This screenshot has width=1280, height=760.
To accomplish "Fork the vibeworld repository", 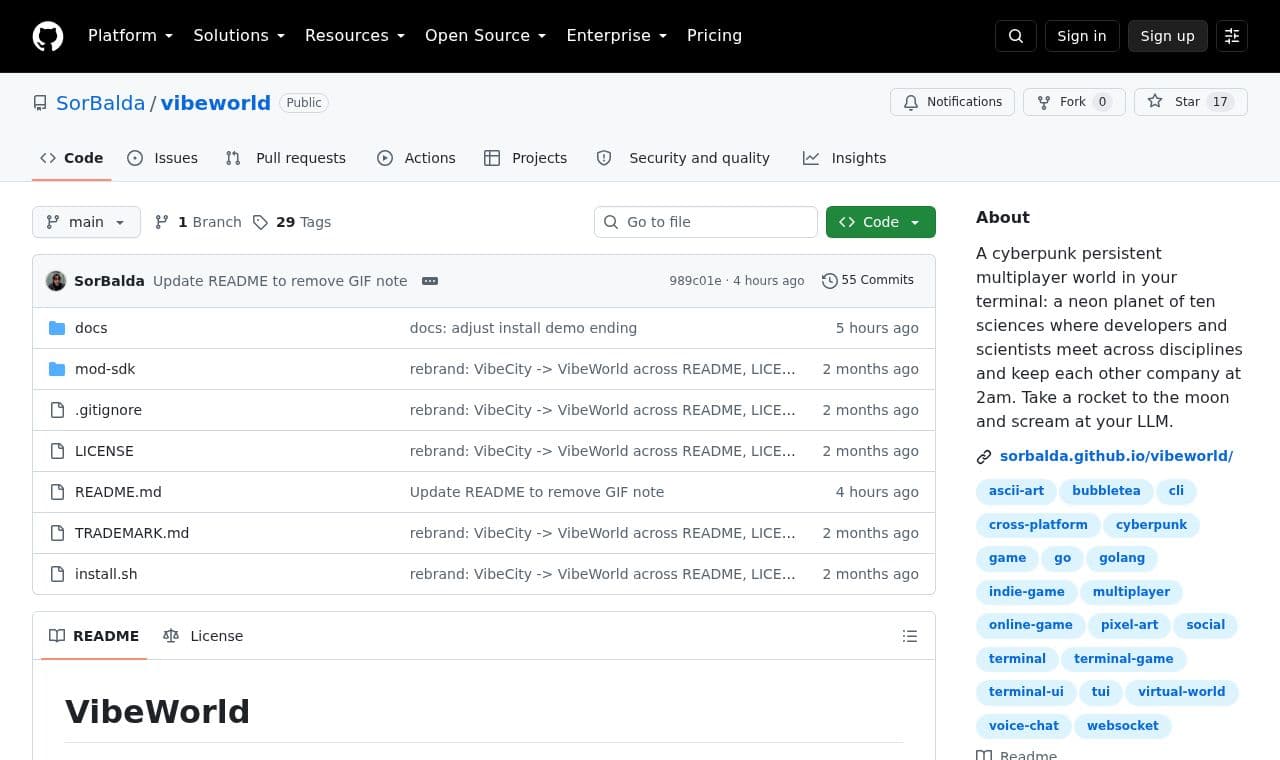I will coord(1074,102).
